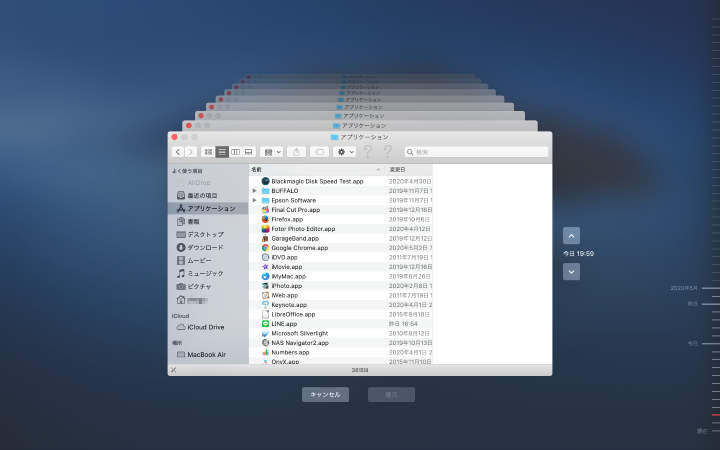The image size is (720, 450).
Task: Select Blackmagic Disk Speed Test.app icon
Action: coord(265,181)
